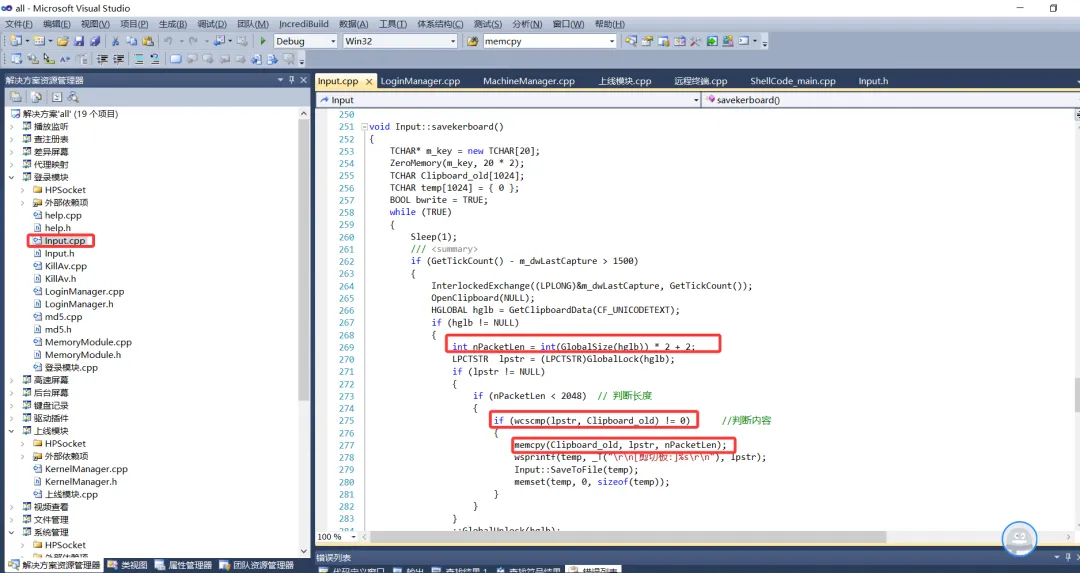The width and height of the screenshot is (1080, 573).
Task: Select the 团队资源管理器 bottom tab
Action: [258, 565]
